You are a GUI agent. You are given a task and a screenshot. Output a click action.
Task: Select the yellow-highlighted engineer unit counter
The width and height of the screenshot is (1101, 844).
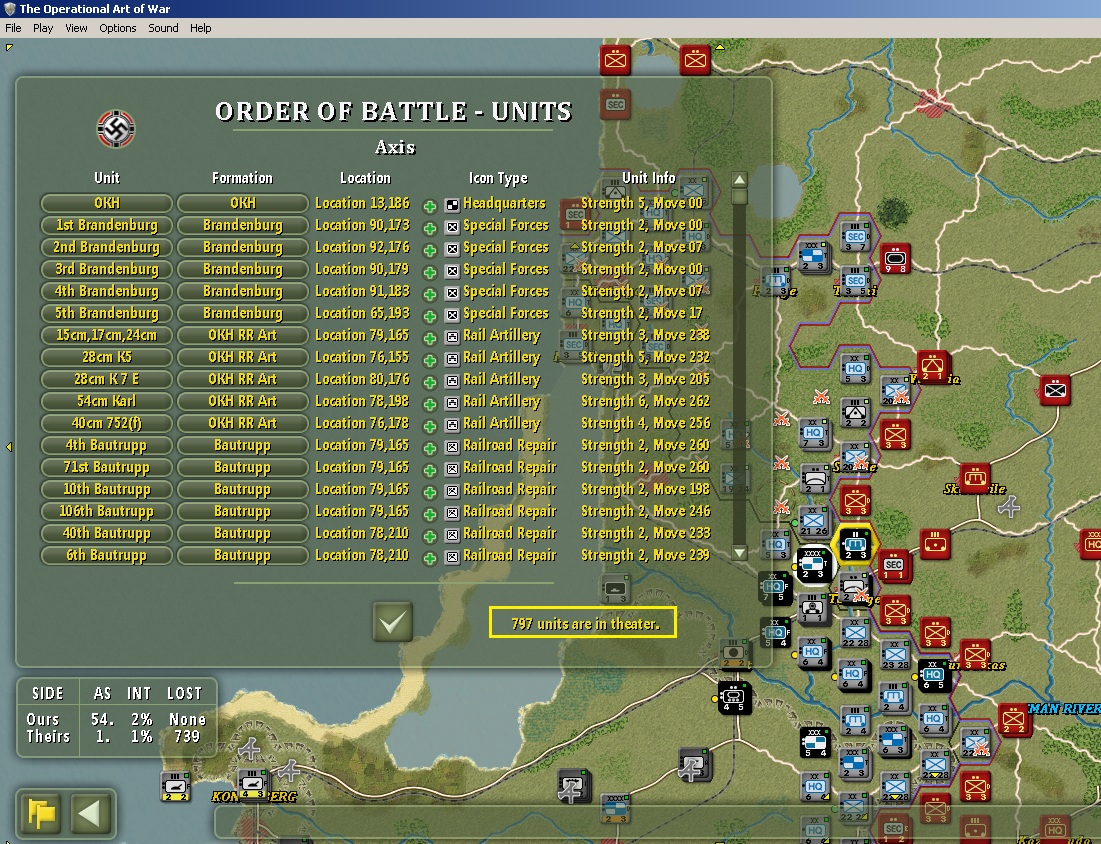point(855,544)
